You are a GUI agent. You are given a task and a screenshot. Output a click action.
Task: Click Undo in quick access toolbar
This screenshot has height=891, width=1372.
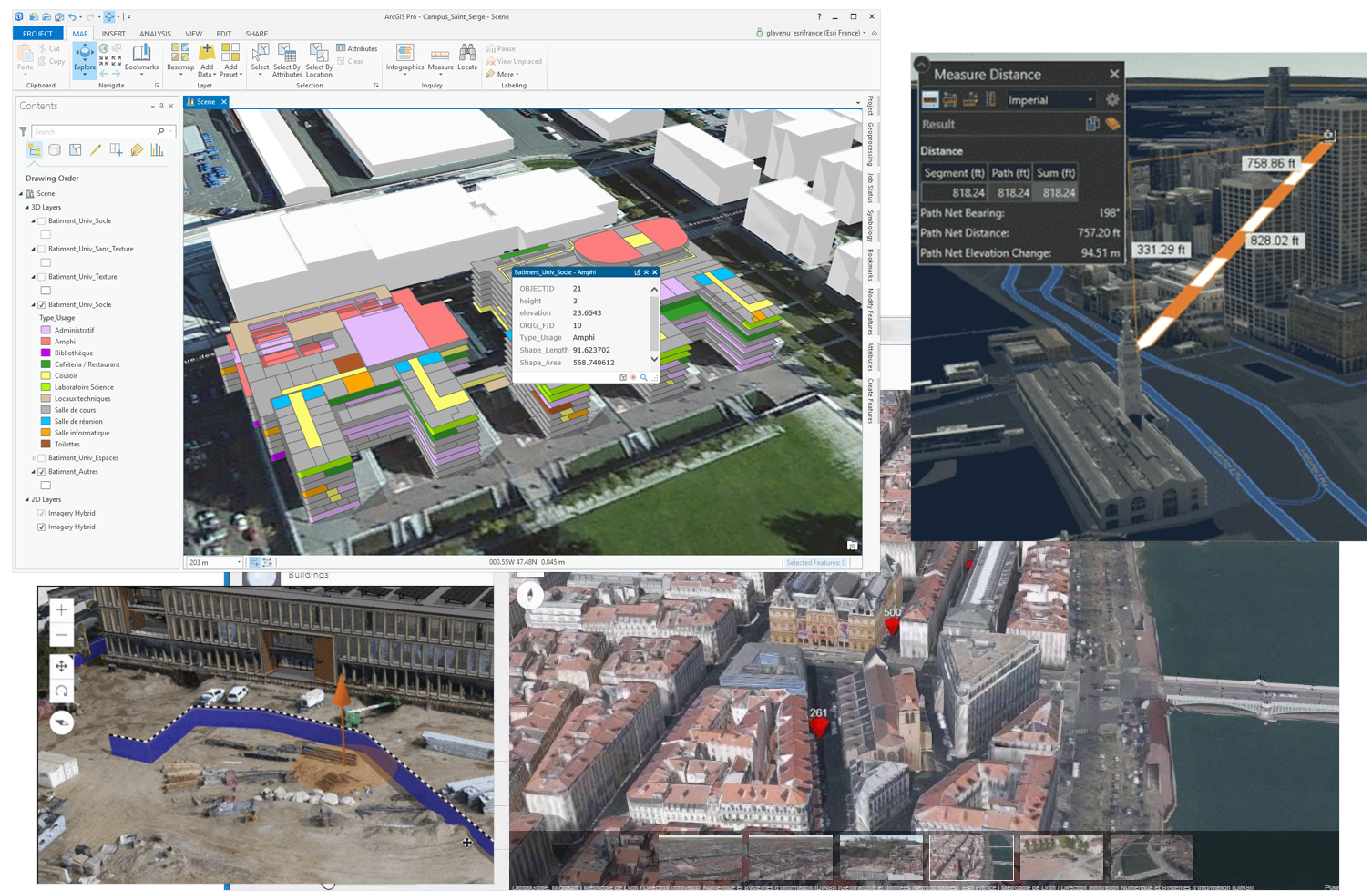click(x=73, y=16)
